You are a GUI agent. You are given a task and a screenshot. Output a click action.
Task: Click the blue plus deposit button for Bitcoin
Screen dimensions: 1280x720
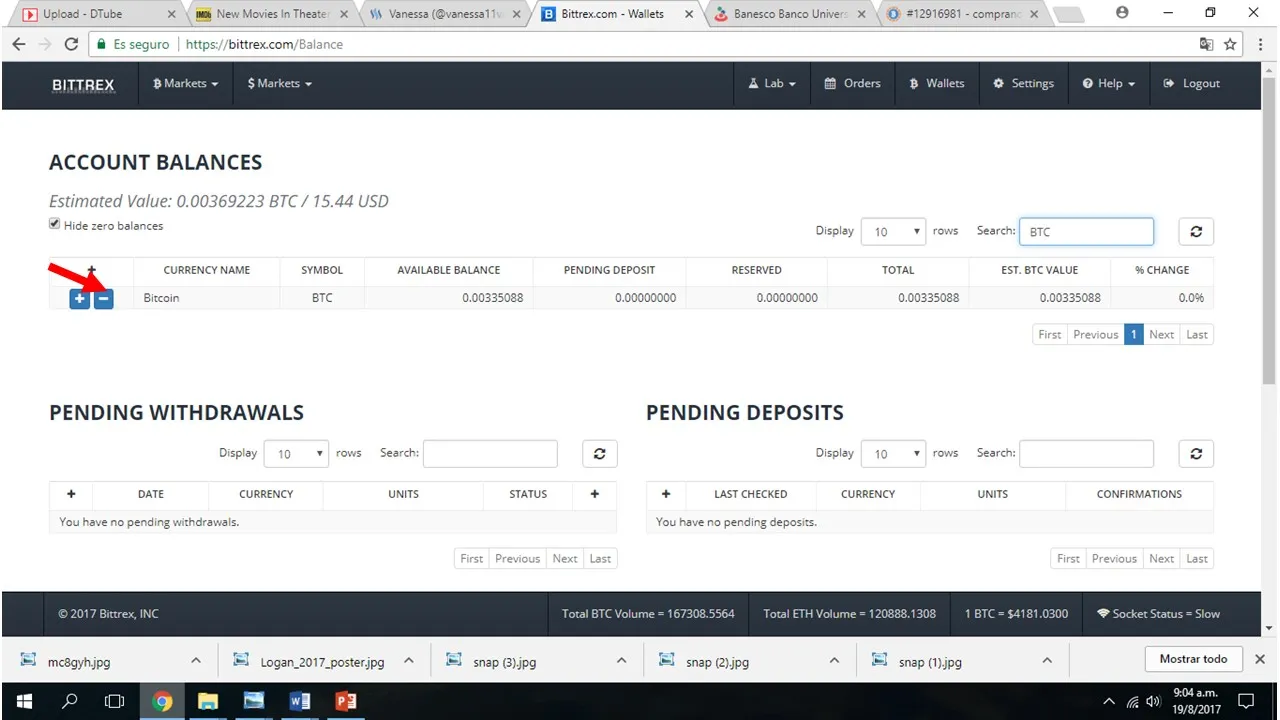(x=80, y=298)
